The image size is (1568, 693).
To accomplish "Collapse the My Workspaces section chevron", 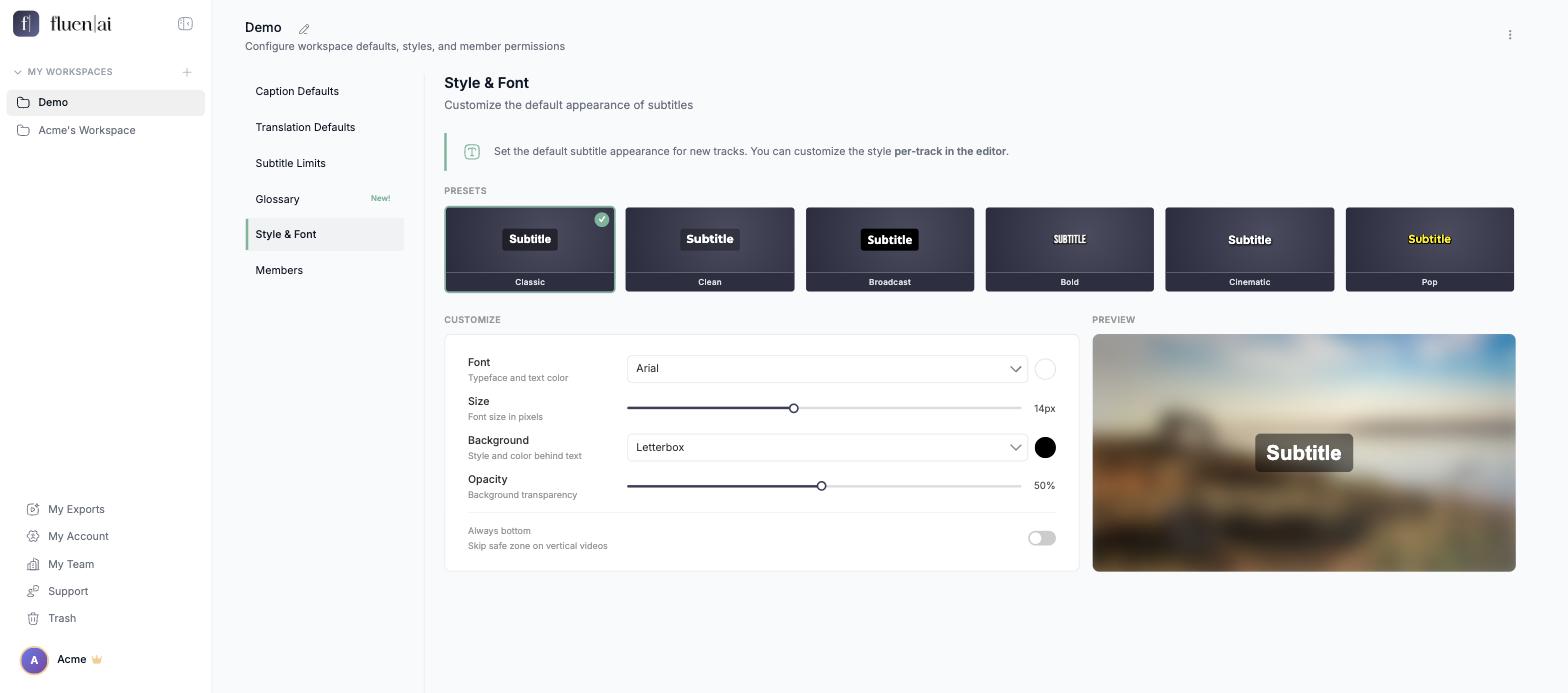I will click(x=17, y=72).
